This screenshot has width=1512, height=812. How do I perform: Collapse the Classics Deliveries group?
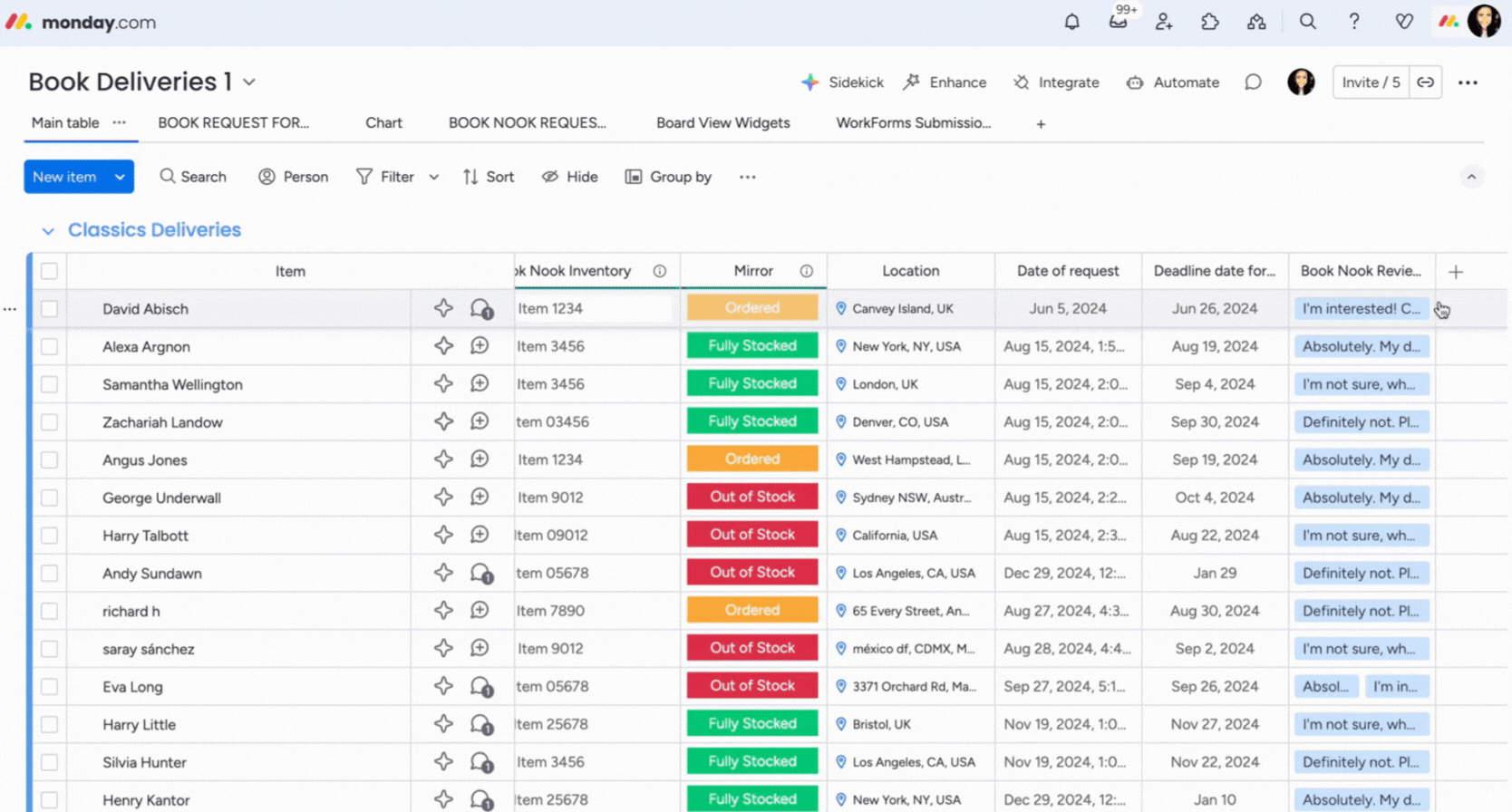tap(48, 231)
